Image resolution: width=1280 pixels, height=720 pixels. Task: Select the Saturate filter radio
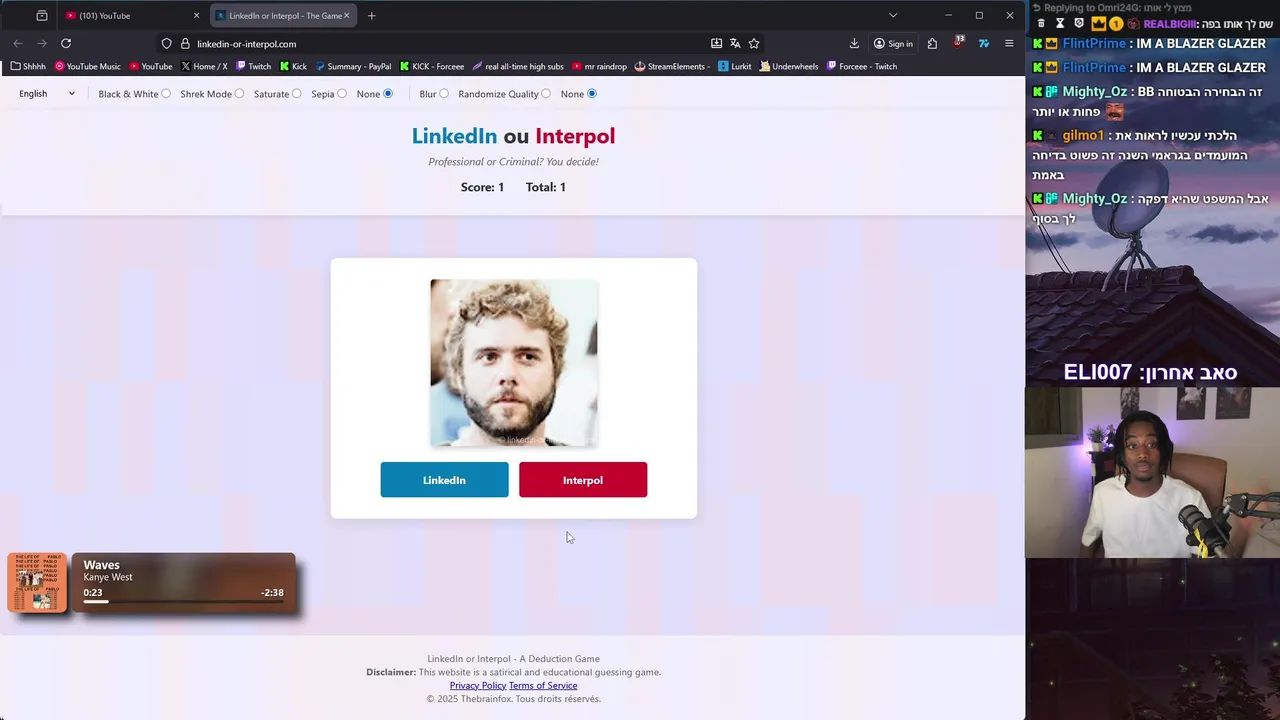297,94
